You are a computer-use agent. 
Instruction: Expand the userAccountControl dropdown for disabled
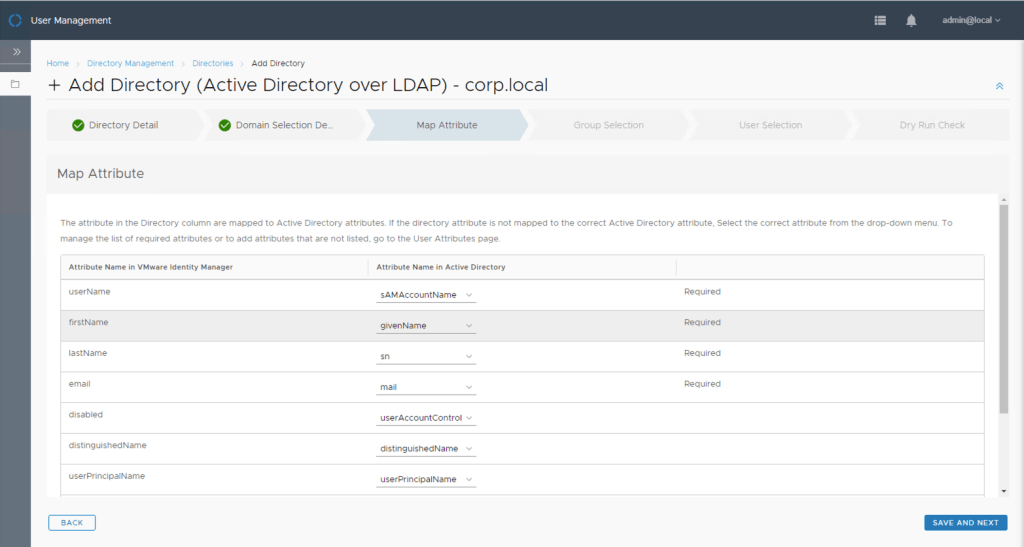pos(427,418)
